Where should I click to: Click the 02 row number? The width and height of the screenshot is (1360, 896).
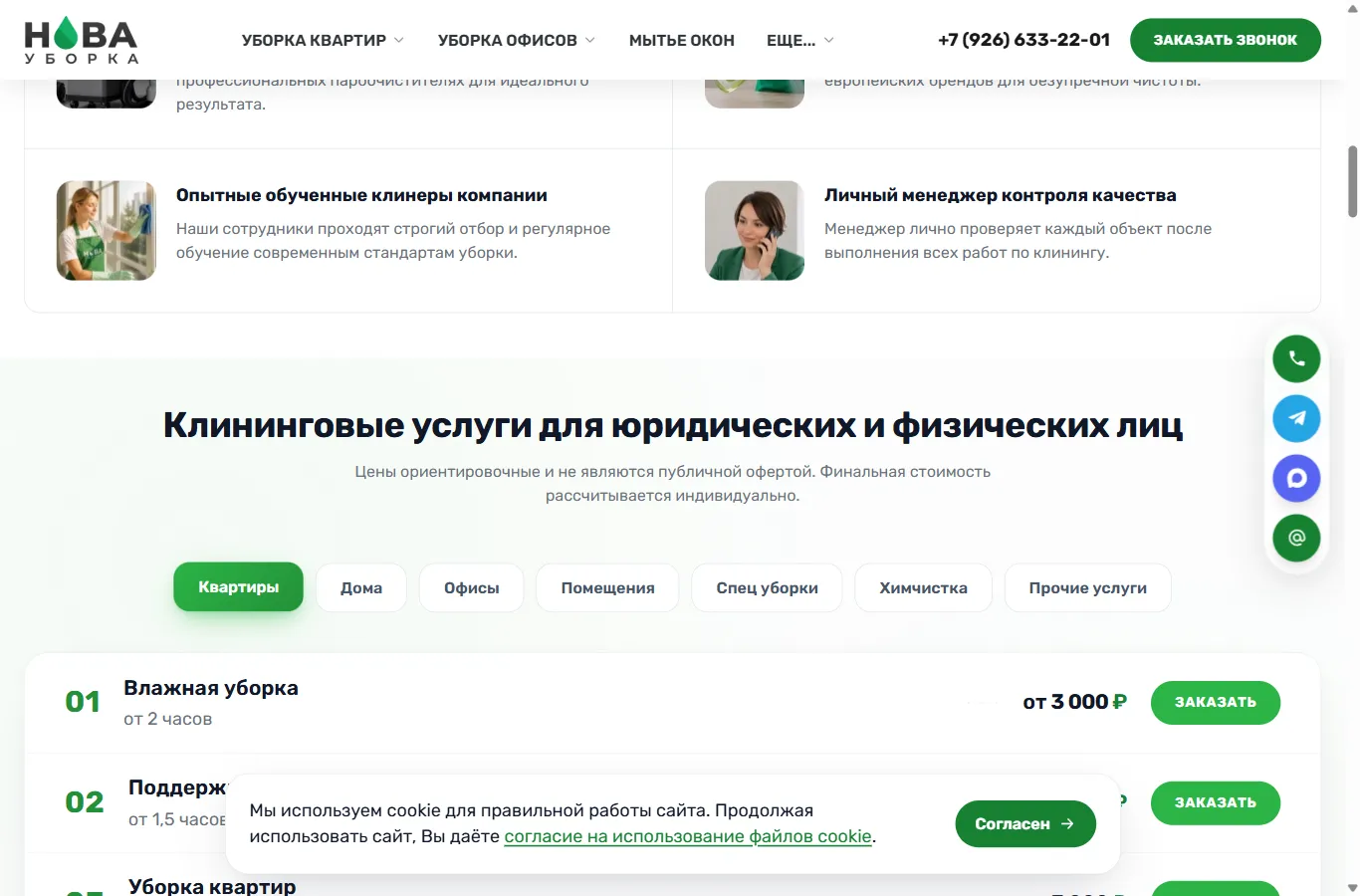pos(85,802)
